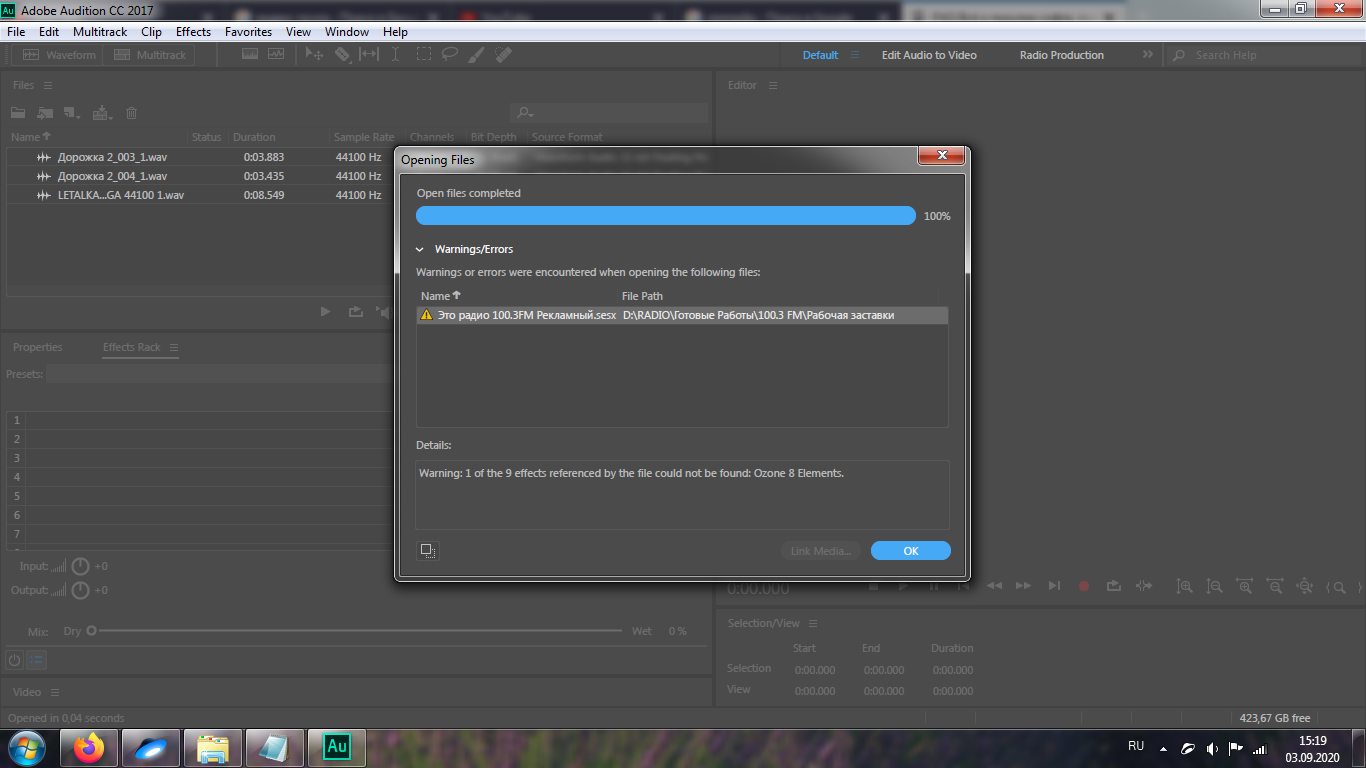The width and height of the screenshot is (1366, 768).
Task: Click the Record button in Editor transport
Action: [1084, 586]
